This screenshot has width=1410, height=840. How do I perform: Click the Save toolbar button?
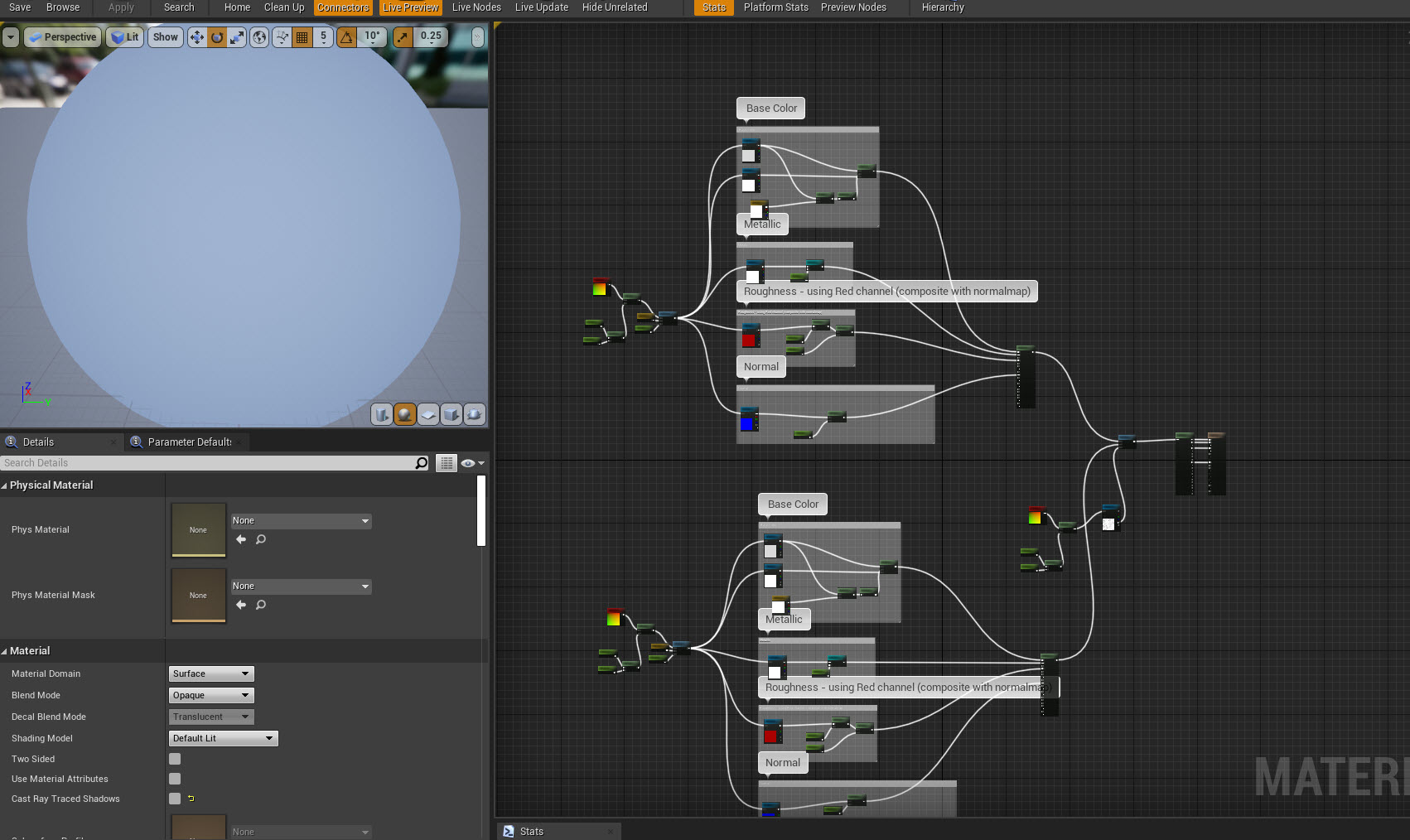click(x=20, y=7)
